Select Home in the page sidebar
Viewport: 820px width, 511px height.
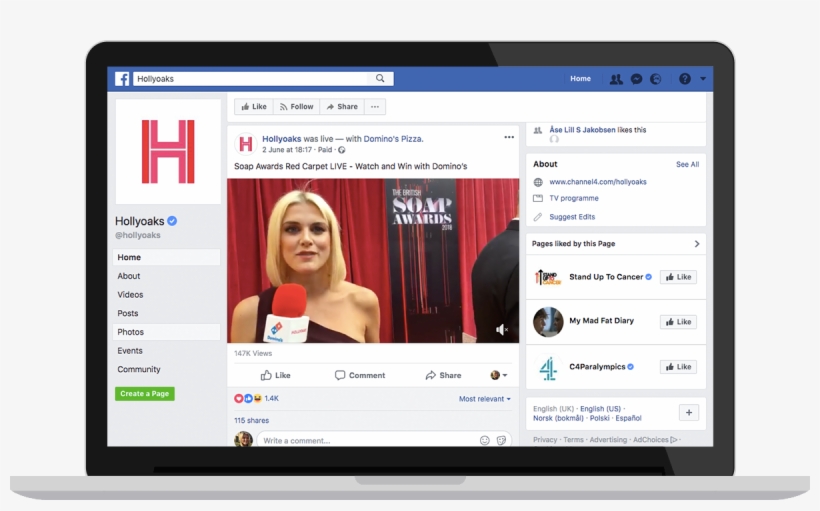[x=166, y=257]
